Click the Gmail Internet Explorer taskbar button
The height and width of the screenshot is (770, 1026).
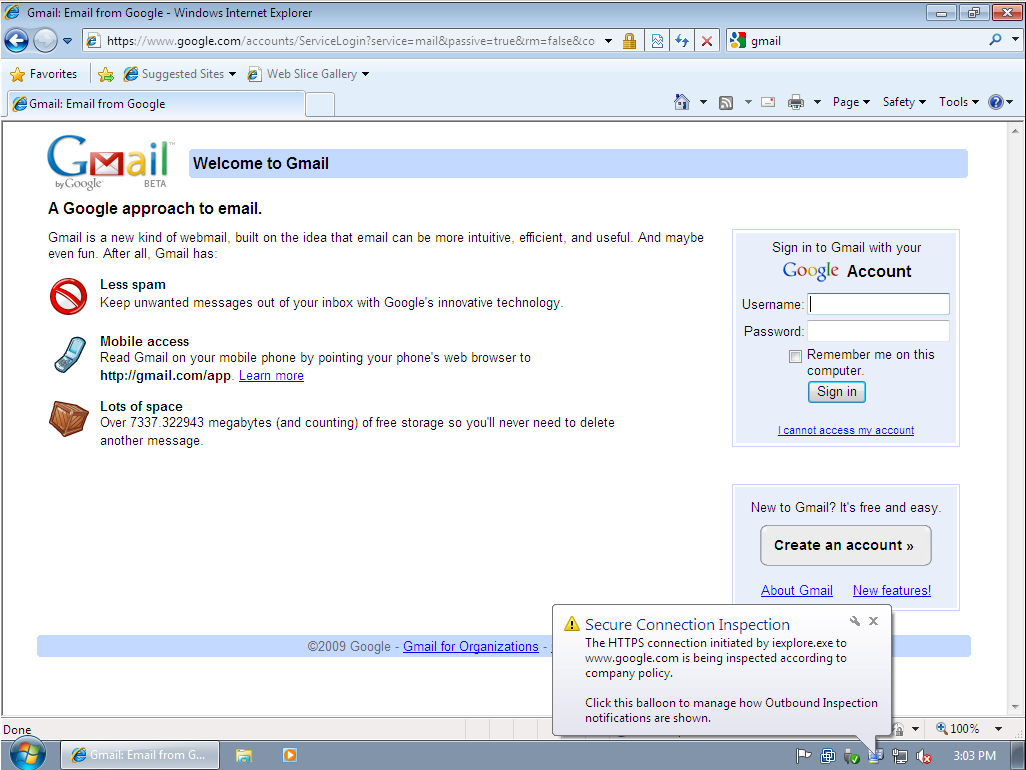[x=140, y=755]
